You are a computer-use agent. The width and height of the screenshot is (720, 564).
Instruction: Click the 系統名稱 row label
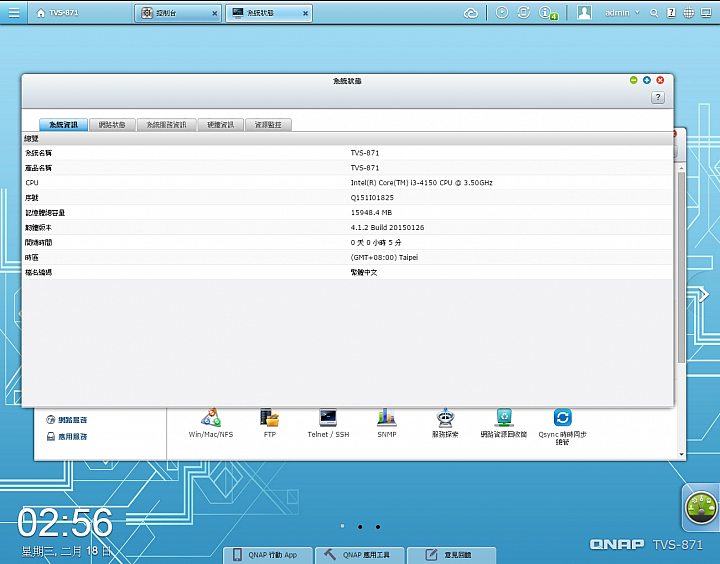38,153
